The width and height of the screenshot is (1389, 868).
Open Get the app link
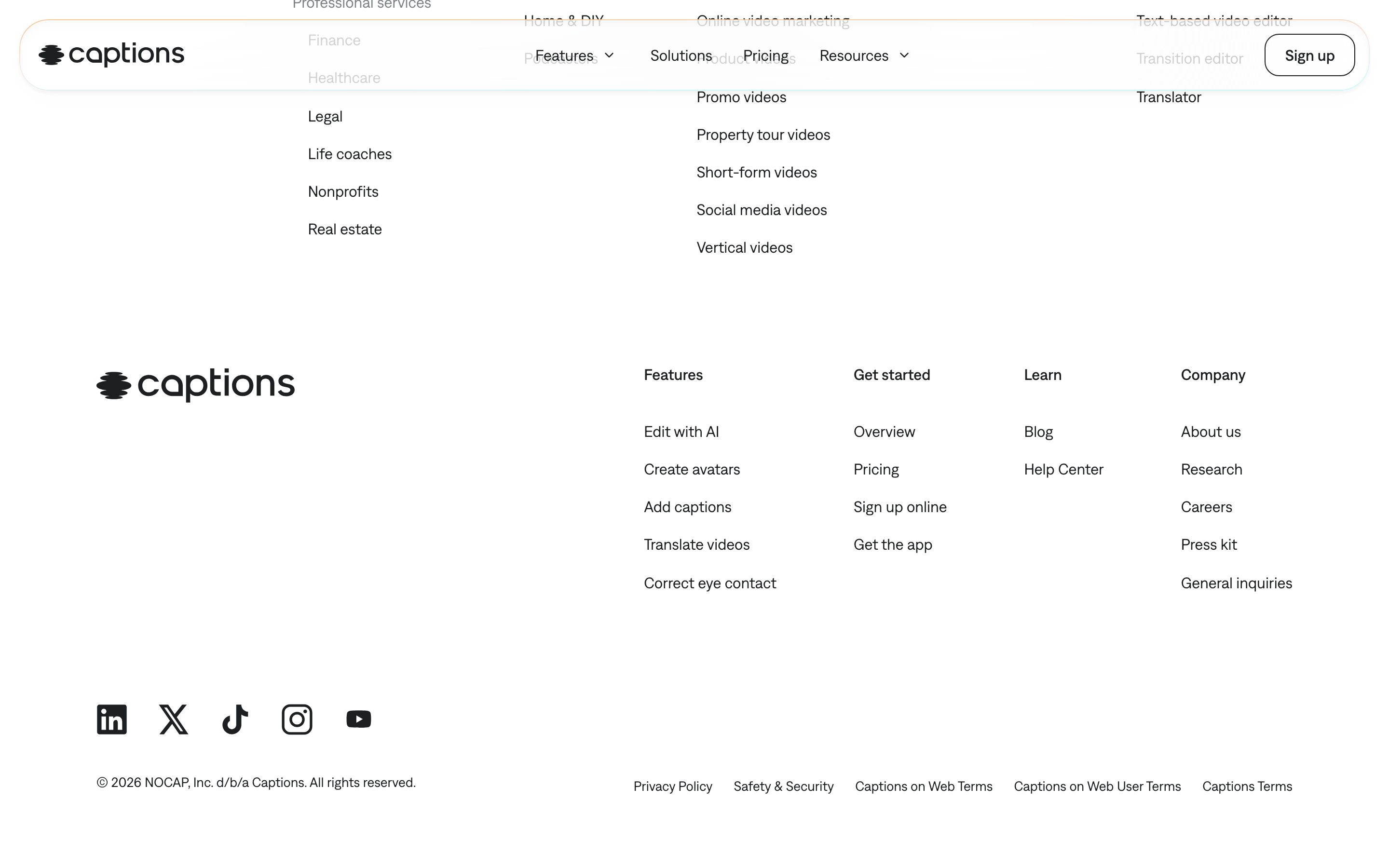(x=893, y=545)
